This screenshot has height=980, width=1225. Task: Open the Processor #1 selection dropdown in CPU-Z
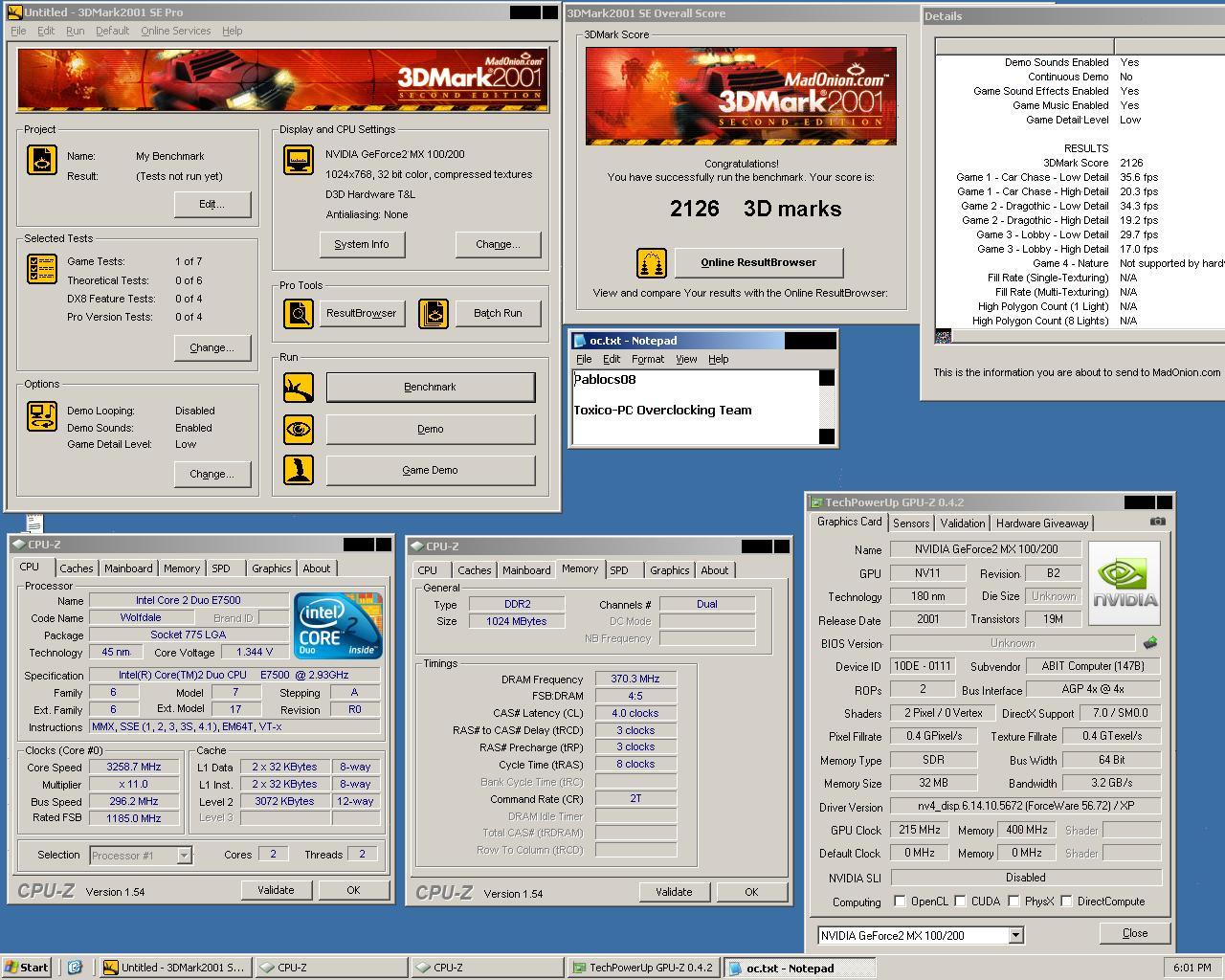185,856
